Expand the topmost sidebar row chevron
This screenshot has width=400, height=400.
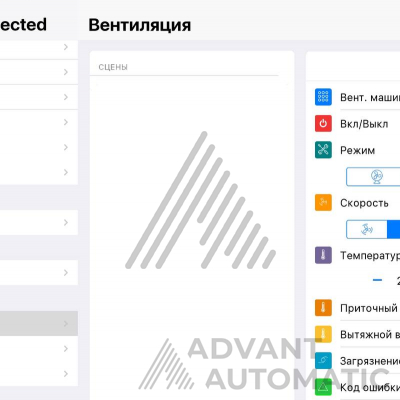[66, 47]
